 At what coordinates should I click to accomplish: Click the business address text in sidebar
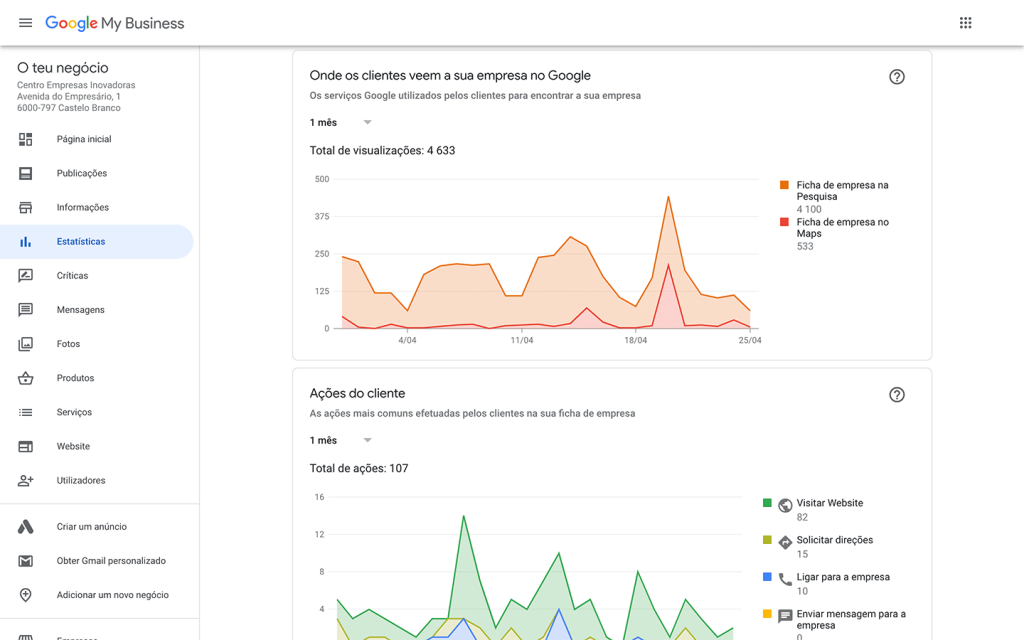click(76, 97)
